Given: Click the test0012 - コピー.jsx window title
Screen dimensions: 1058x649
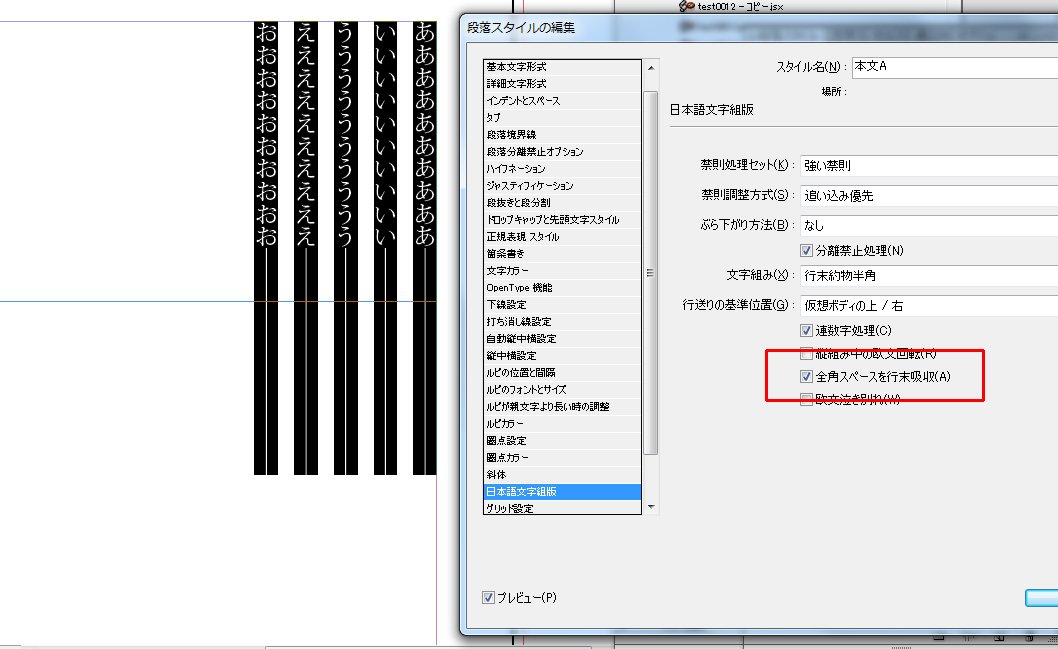Looking at the screenshot, I should pyautogui.click(x=740, y=6).
